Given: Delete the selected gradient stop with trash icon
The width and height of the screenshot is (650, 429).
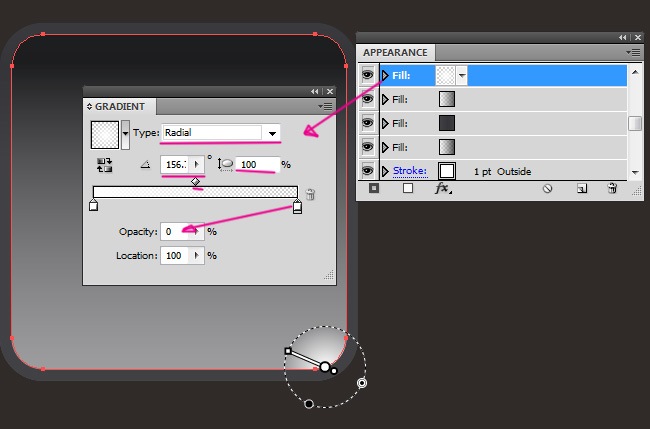Looking at the screenshot, I should tap(310, 194).
